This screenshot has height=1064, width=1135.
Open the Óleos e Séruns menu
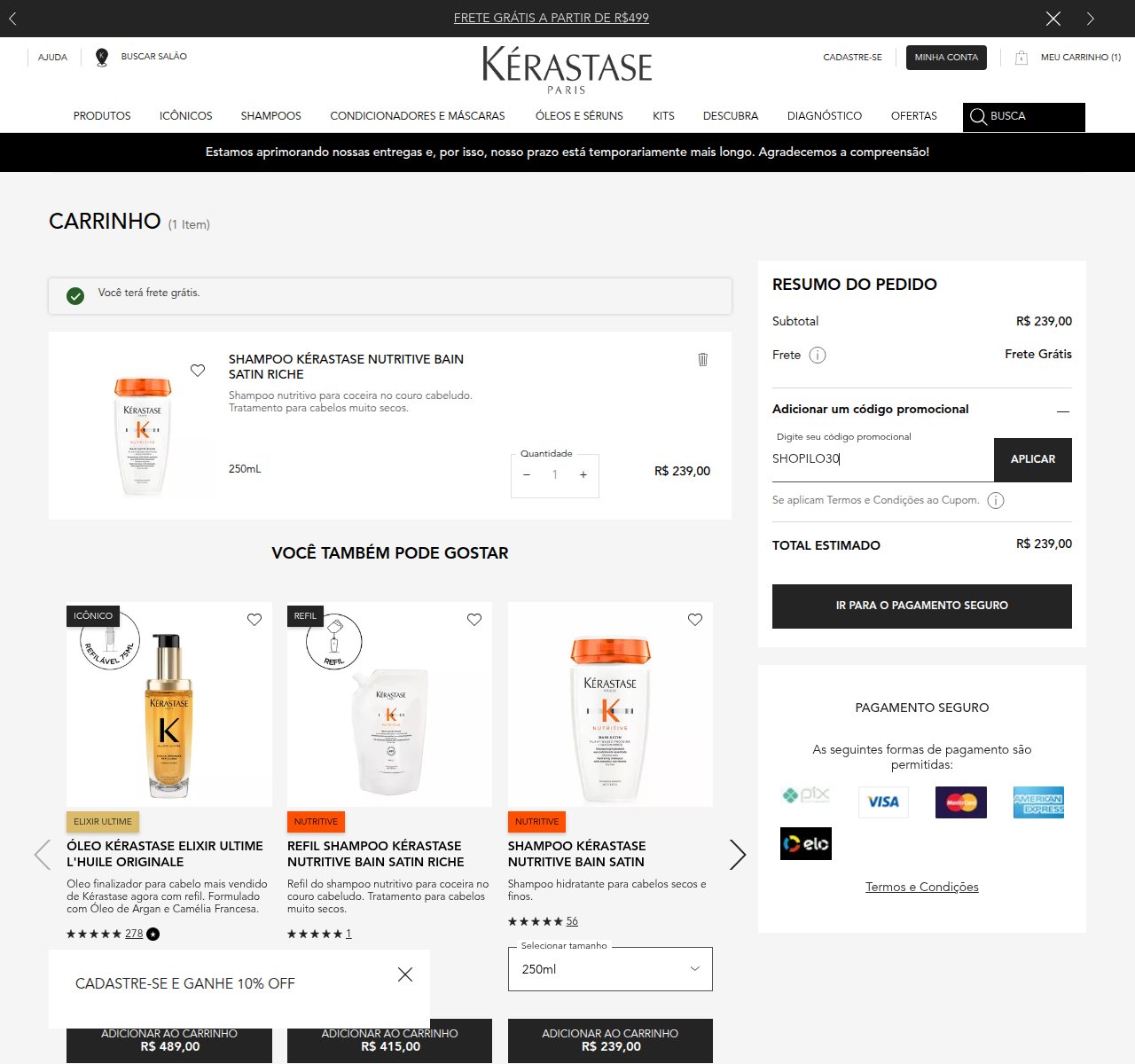tap(579, 116)
